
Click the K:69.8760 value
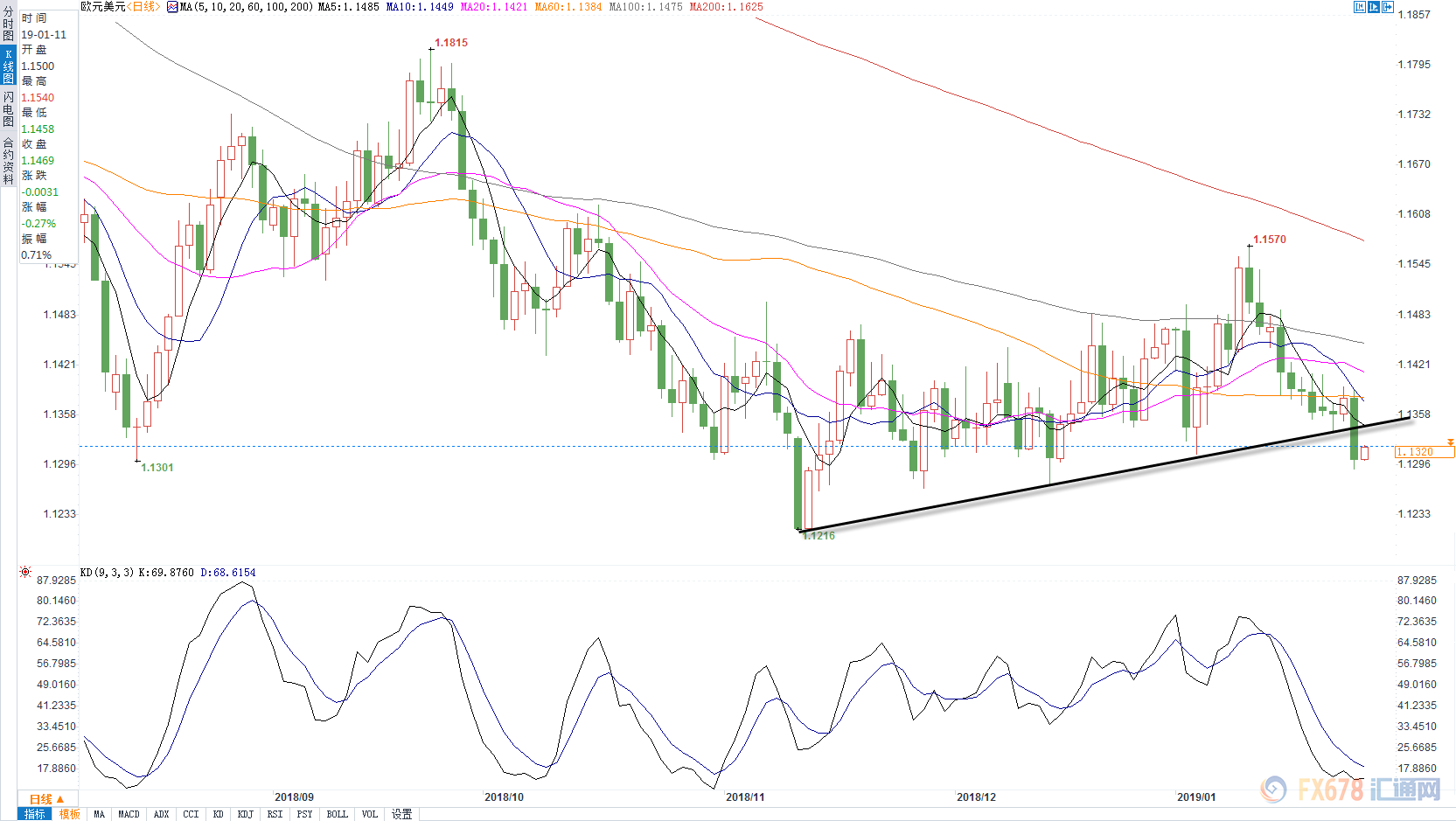[166, 573]
